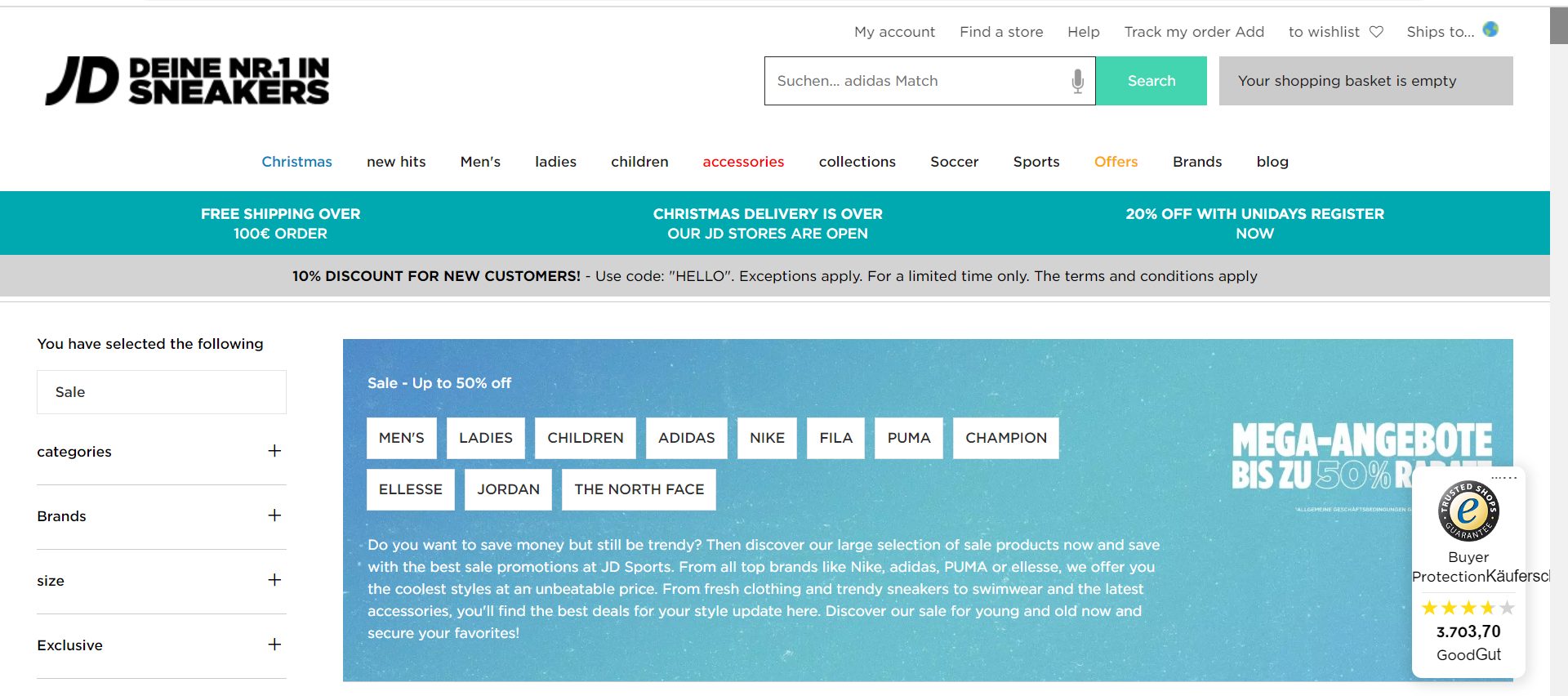Open the Christmas menu item
This screenshot has width=1568, height=696.
coord(296,162)
